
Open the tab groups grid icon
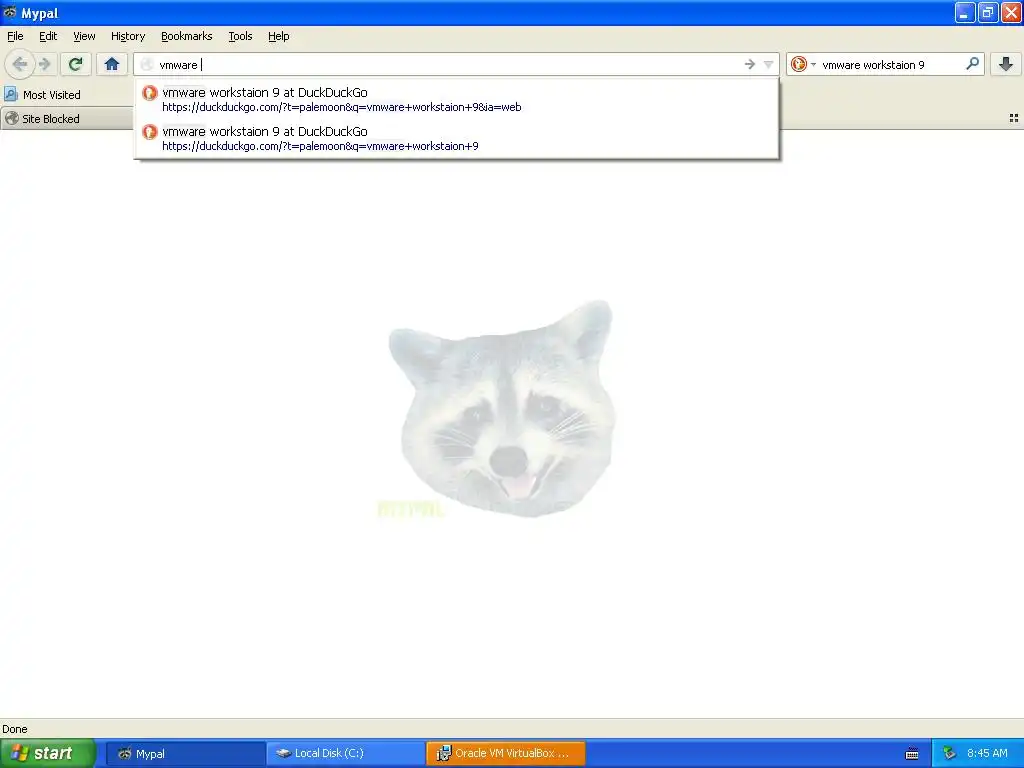click(x=1014, y=118)
